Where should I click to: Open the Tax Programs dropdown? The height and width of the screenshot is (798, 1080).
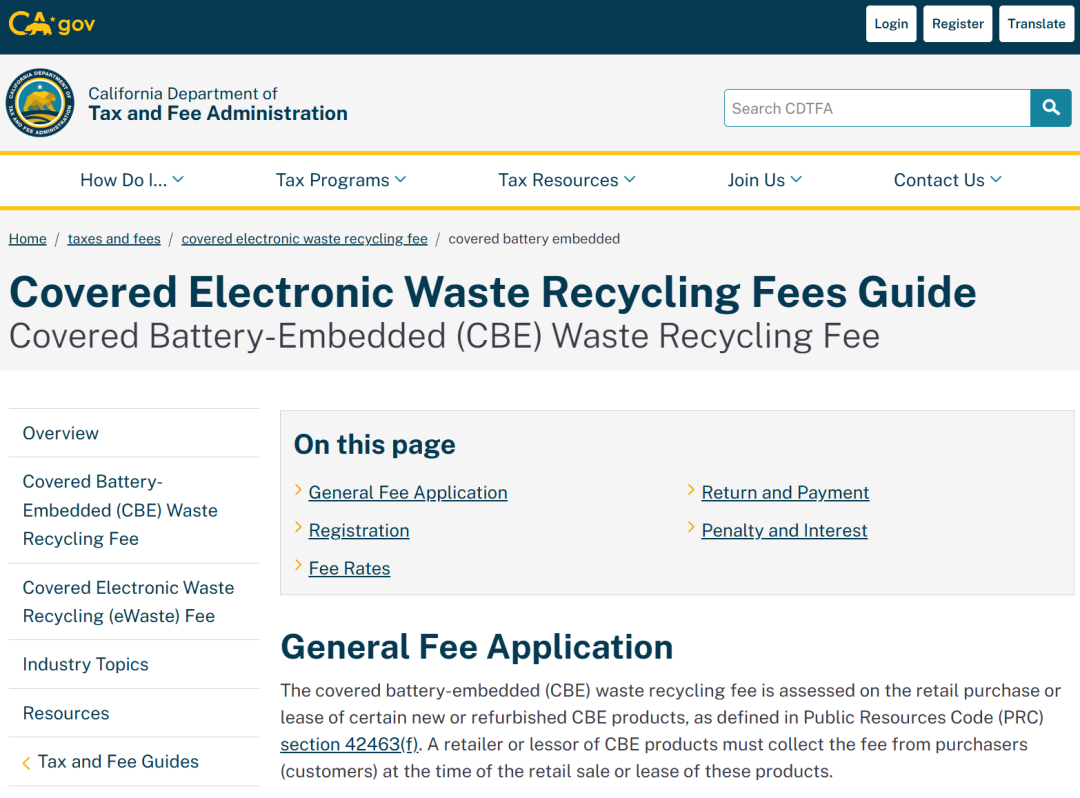click(341, 180)
